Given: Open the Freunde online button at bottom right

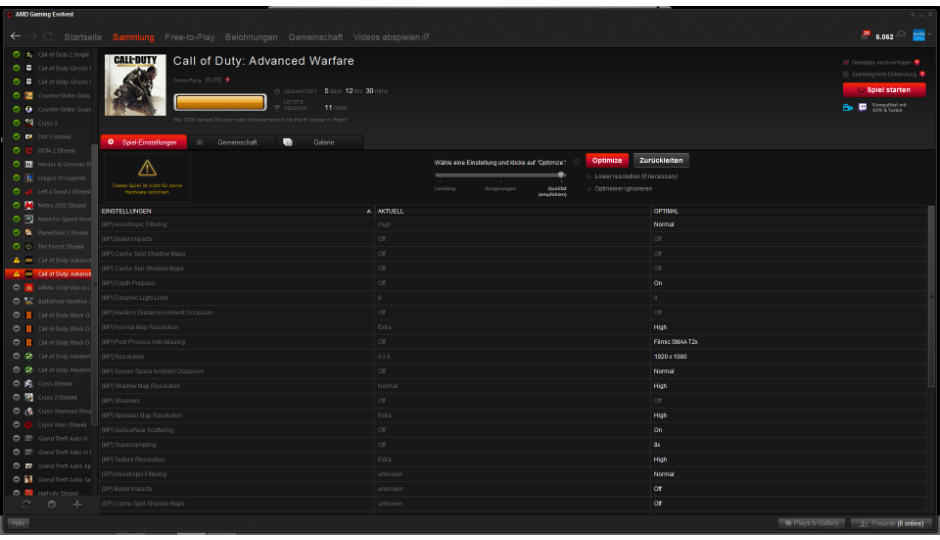Looking at the screenshot, I should pyautogui.click(x=891, y=523).
